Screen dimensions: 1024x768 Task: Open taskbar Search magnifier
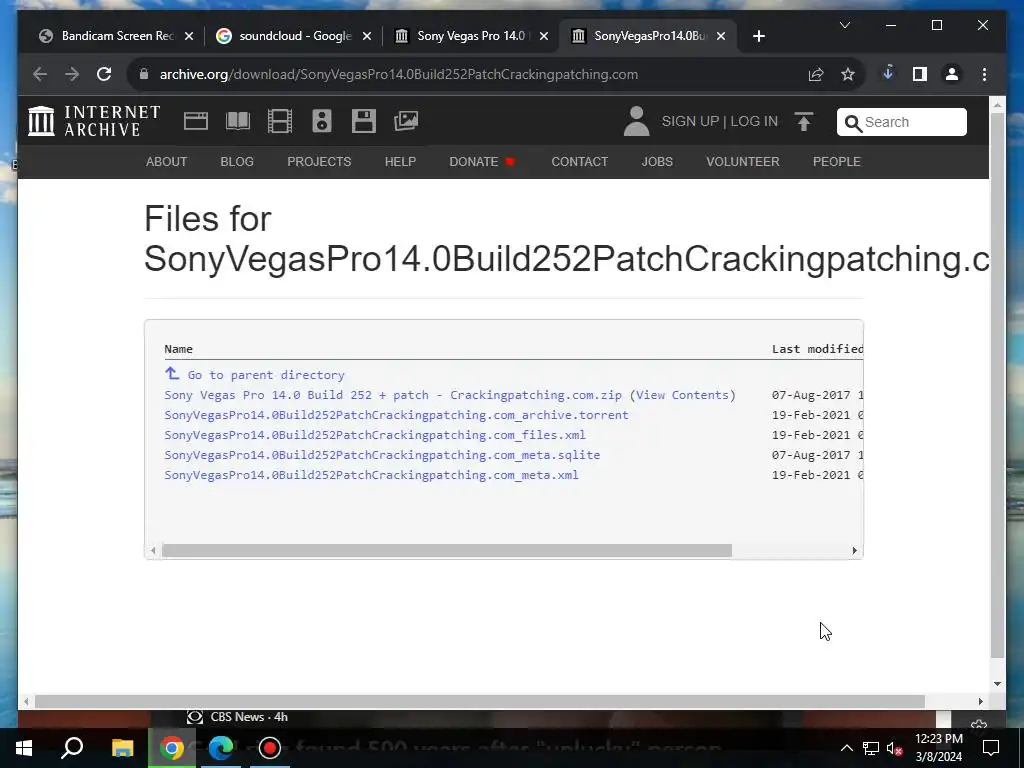[72, 748]
